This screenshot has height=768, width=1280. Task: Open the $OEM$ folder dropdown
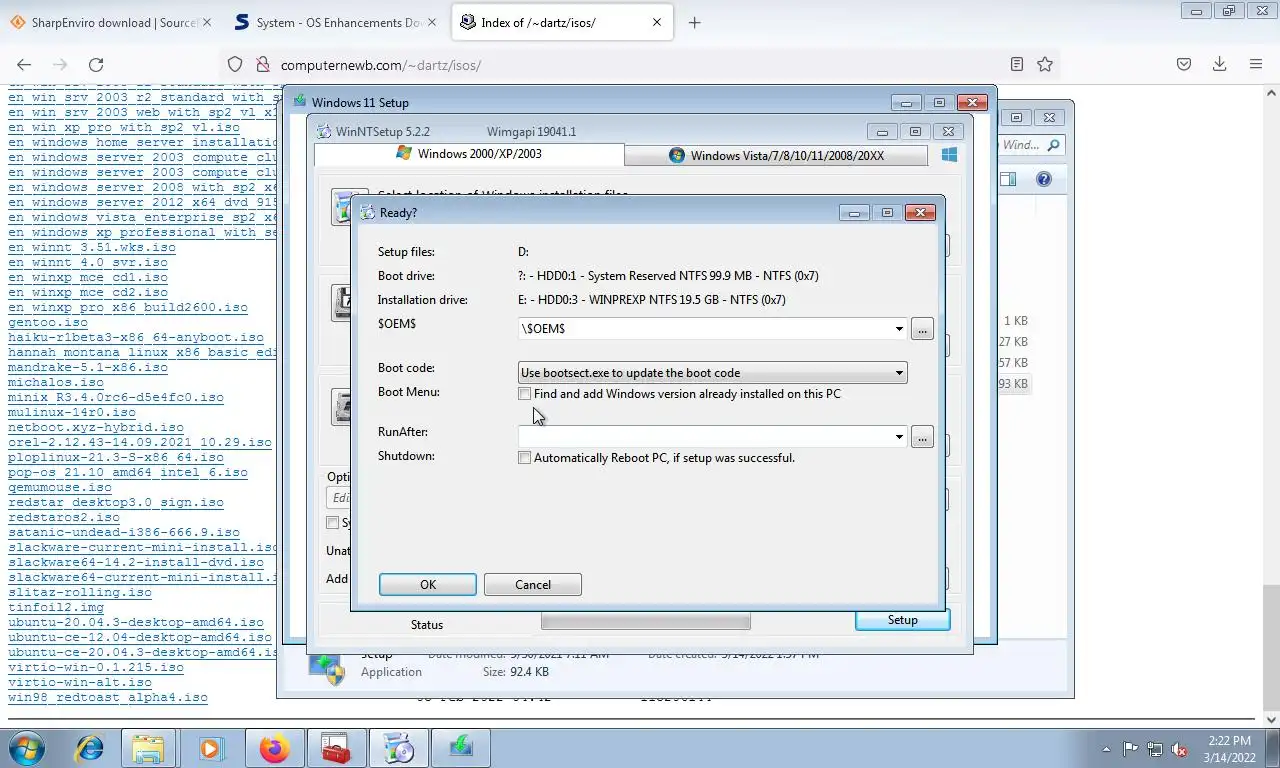click(899, 329)
